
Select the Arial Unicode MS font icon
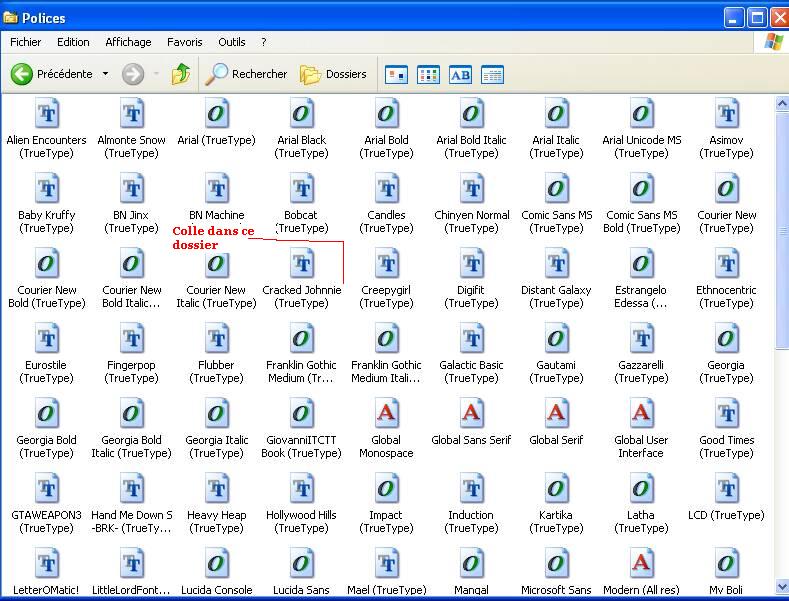click(x=642, y=113)
